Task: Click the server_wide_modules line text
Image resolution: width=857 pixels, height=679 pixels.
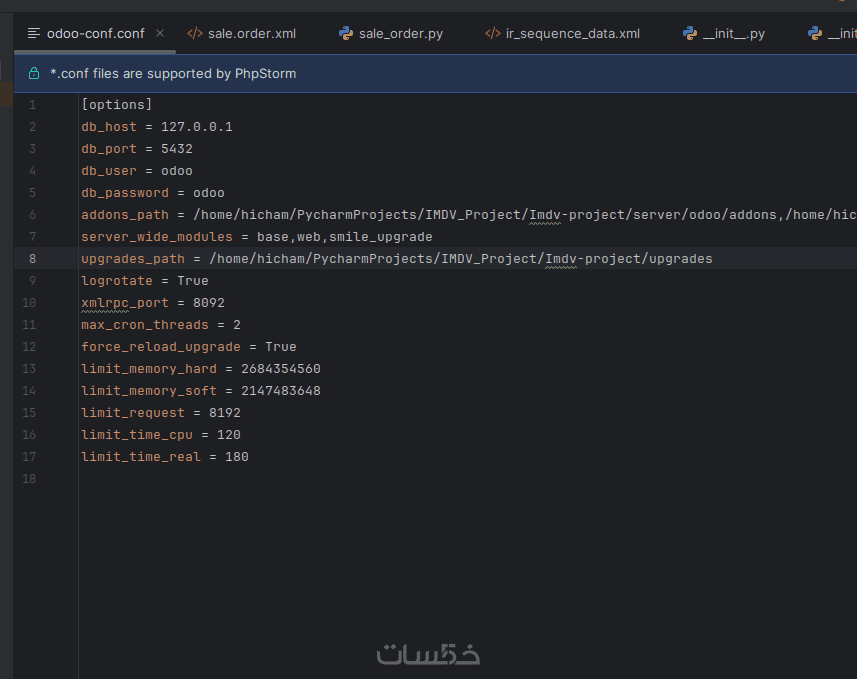Action: coord(256,237)
